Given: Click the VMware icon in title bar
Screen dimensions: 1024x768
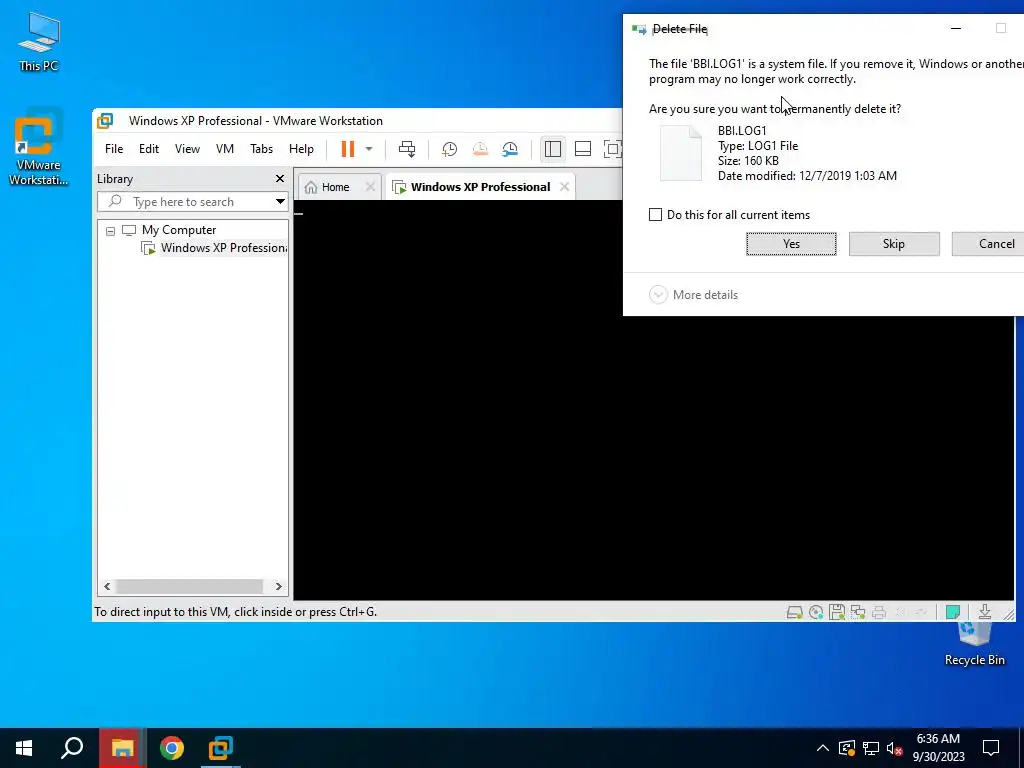Looking at the screenshot, I should tap(105, 121).
